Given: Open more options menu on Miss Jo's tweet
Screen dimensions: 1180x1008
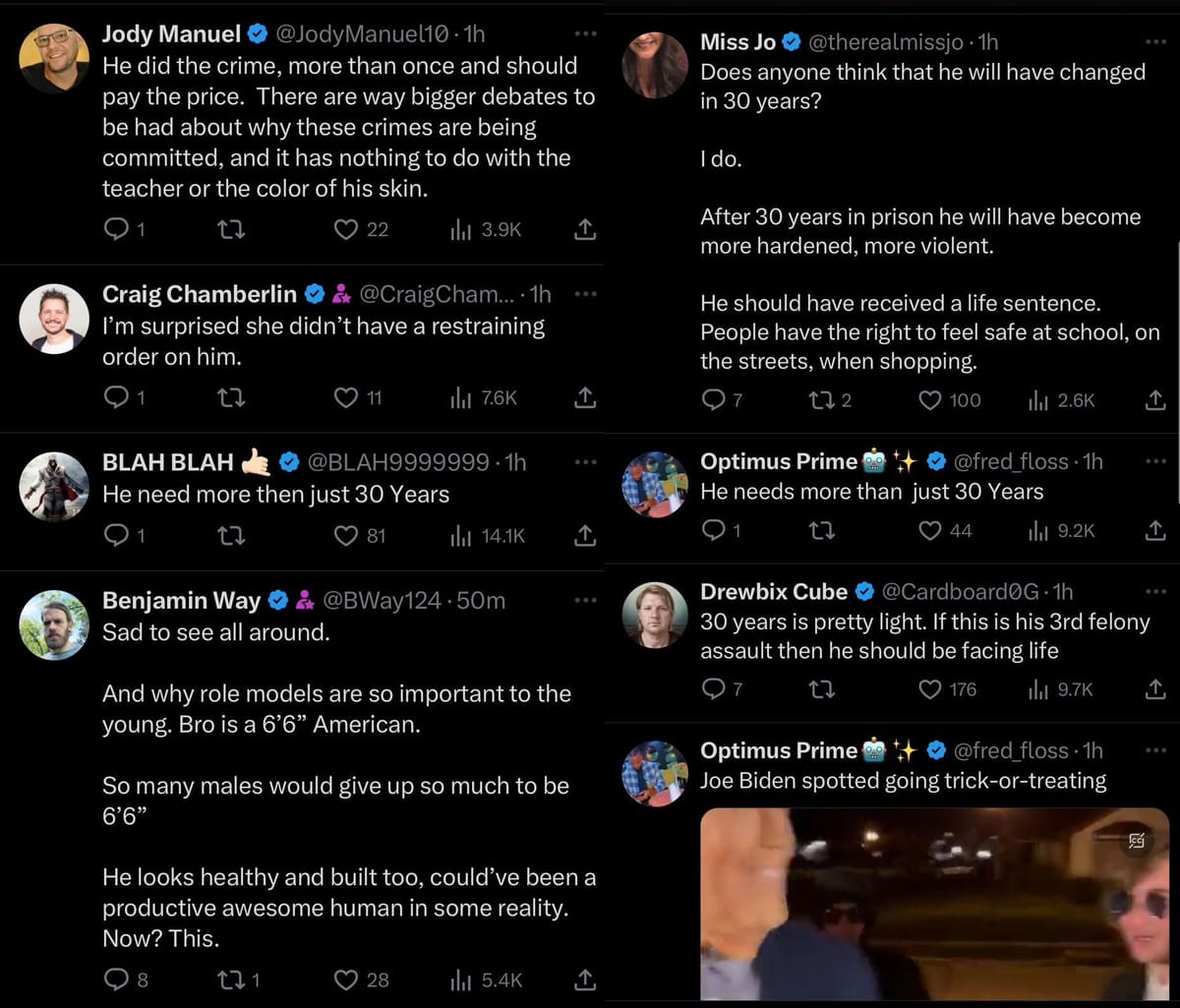Looking at the screenshot, I should [x=1155, y=43].
